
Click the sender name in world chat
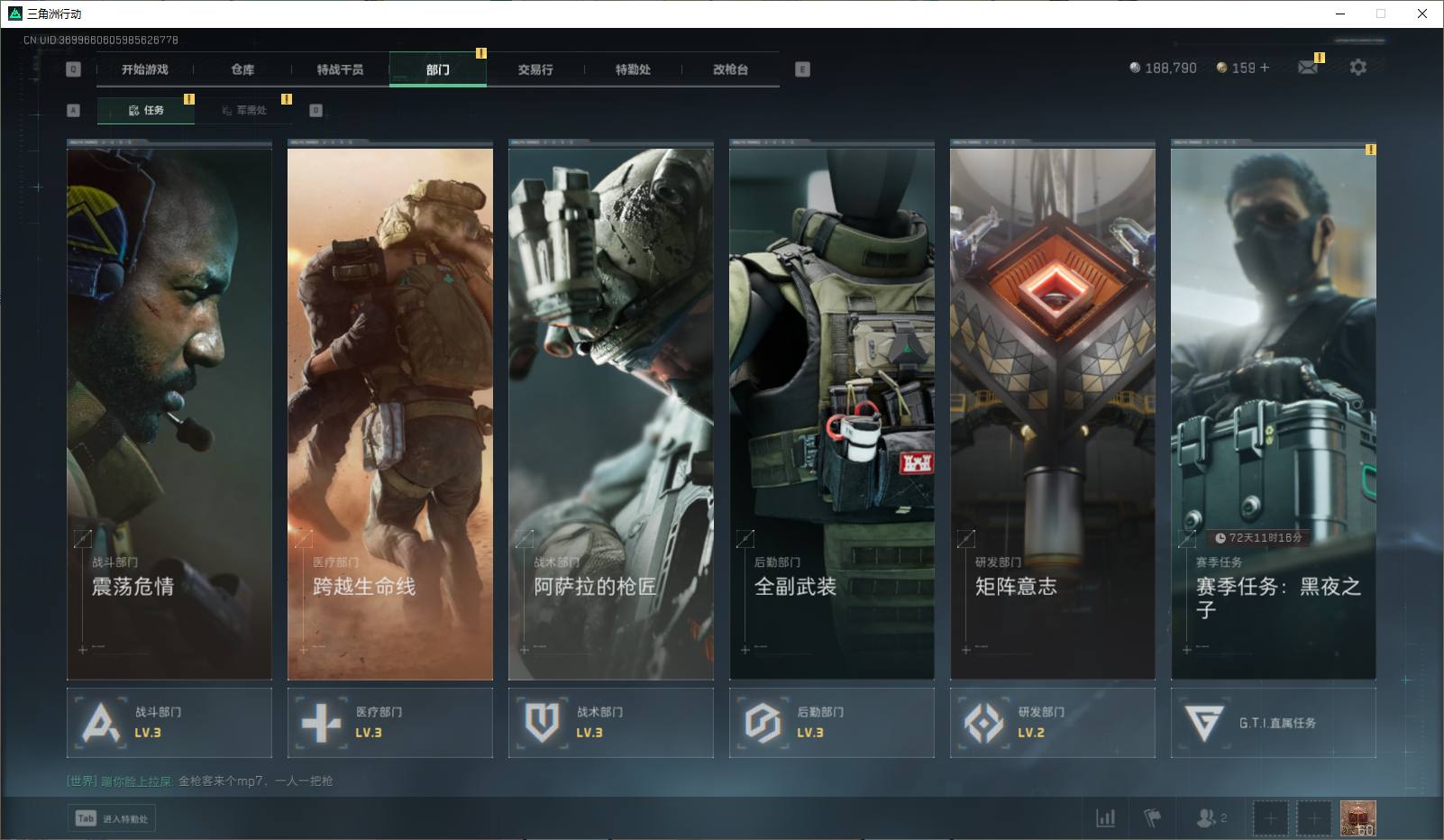point(136,781)
